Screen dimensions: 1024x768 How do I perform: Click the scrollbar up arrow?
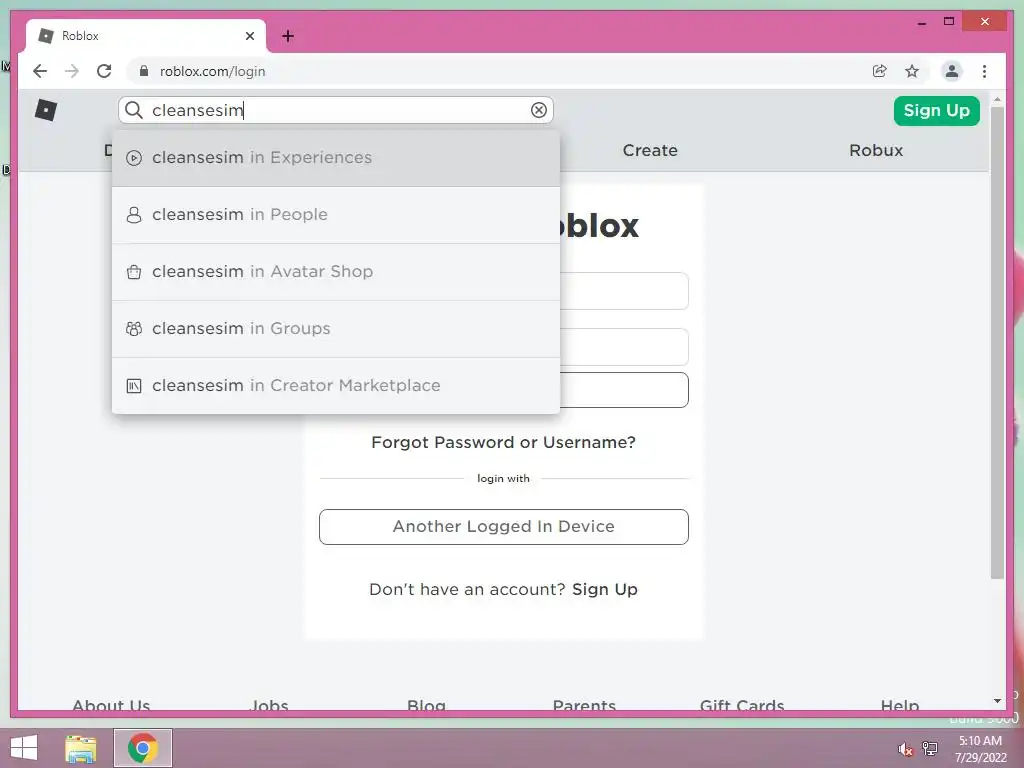[x=997, y=99]
